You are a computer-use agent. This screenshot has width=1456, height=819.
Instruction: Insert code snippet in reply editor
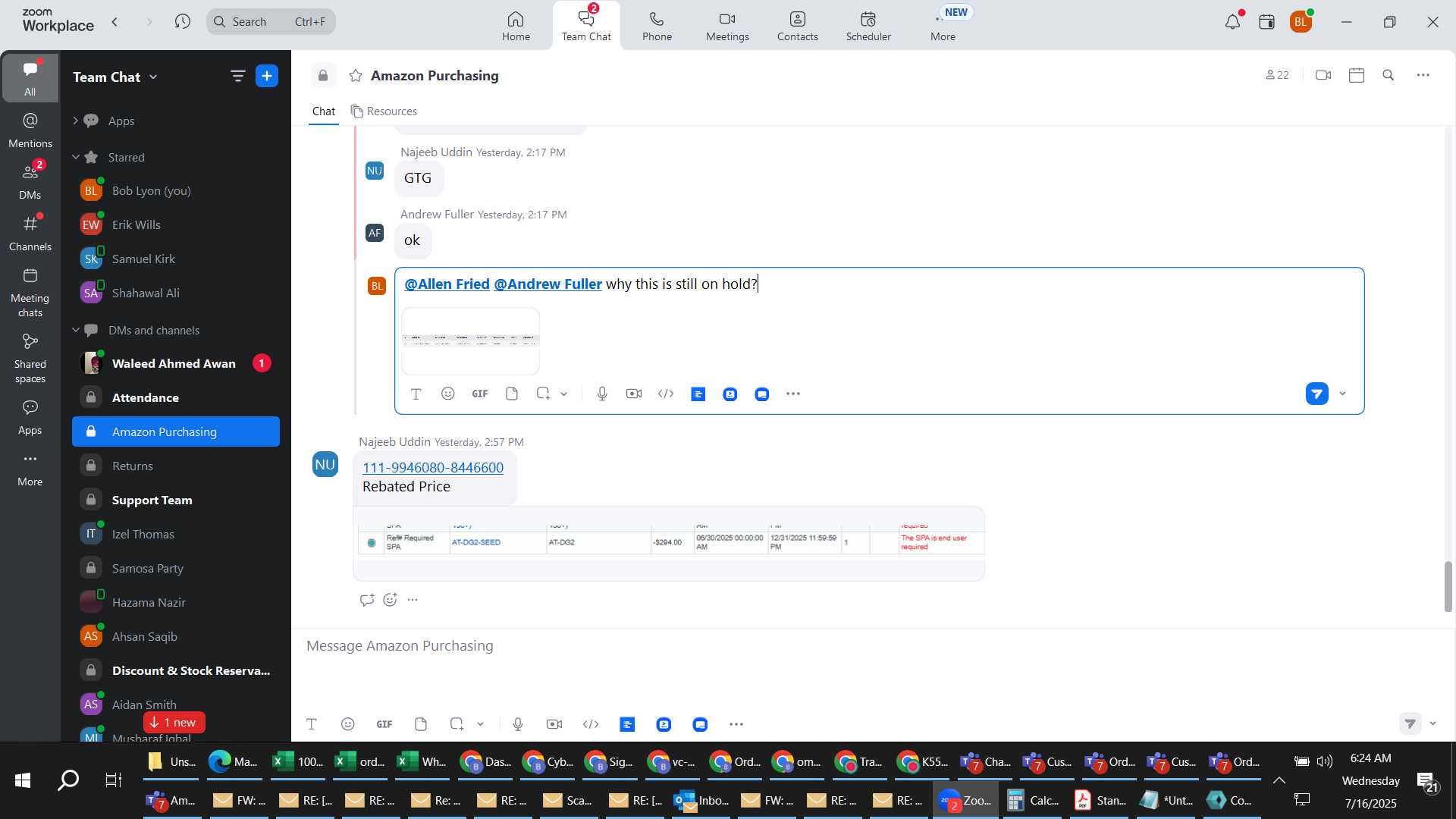coord(666,394)
